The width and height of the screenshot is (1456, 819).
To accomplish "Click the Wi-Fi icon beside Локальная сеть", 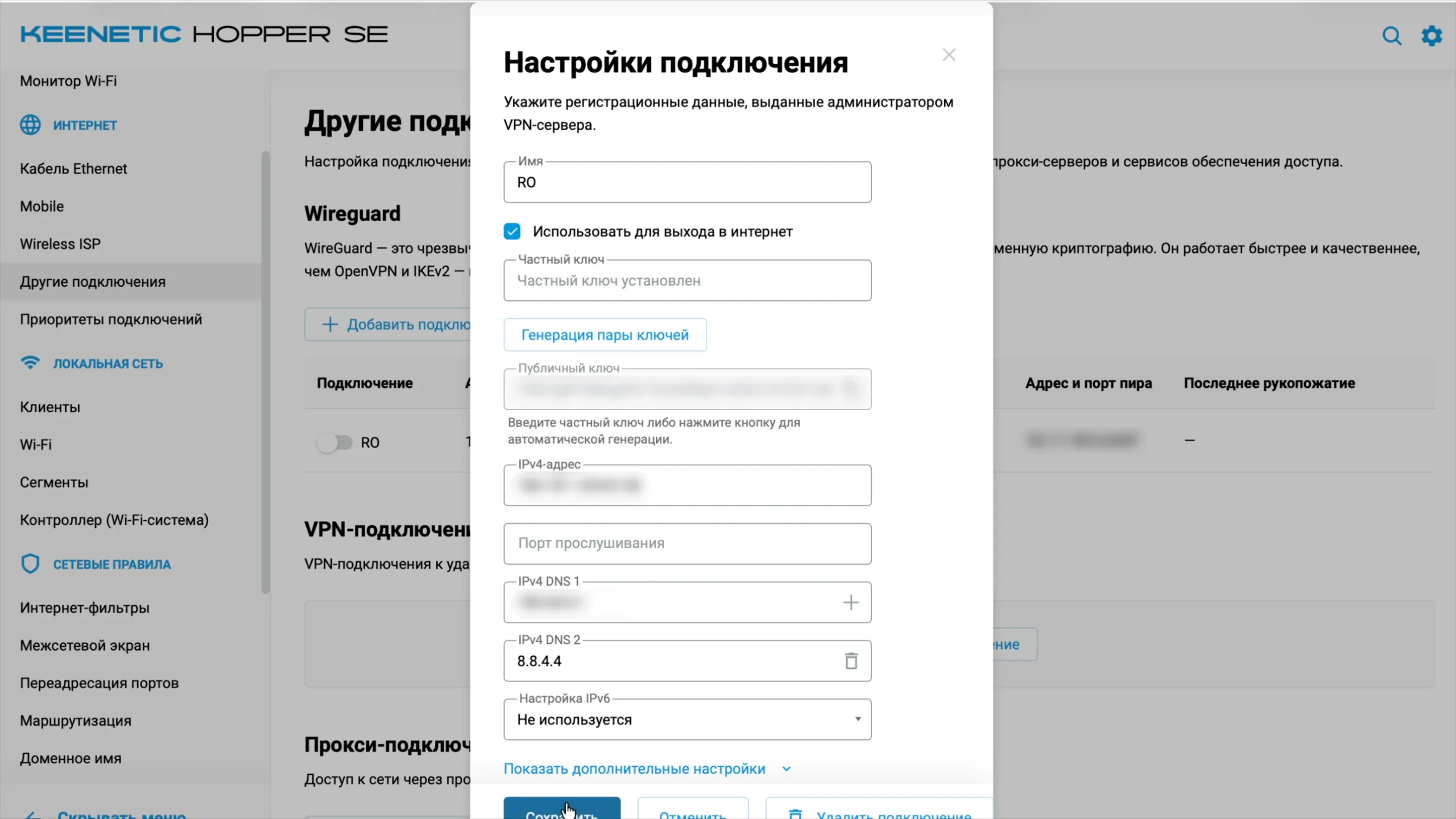I will 30,363.
